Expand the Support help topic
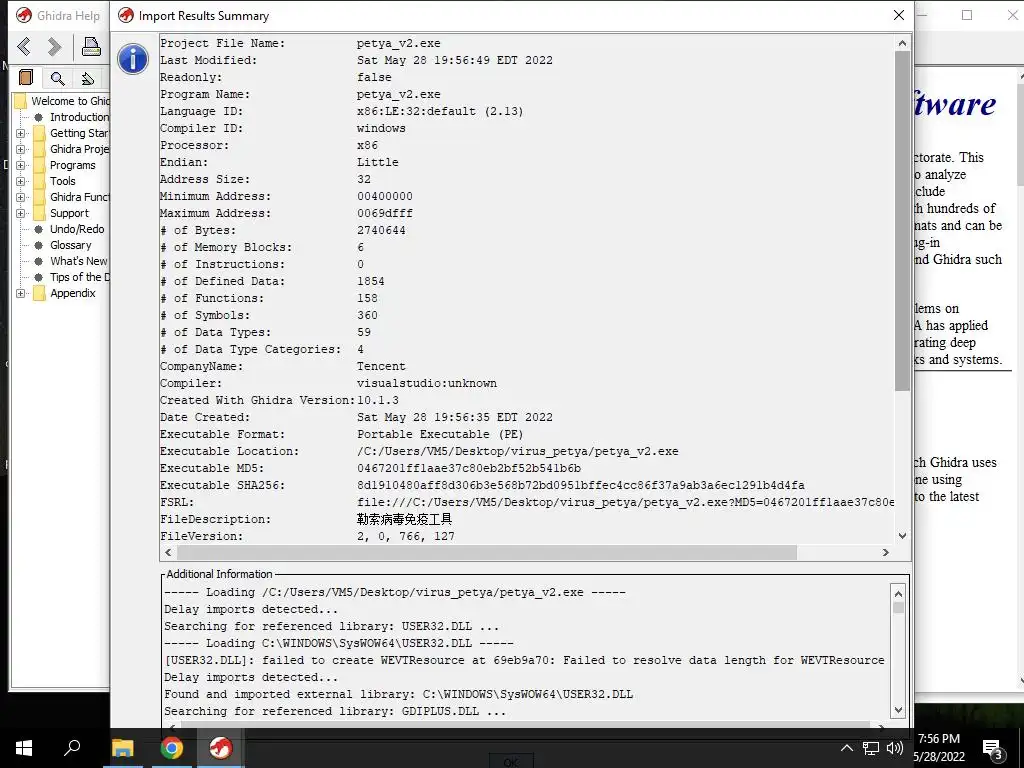This screenshot has width=1024, height=768. 20,213
